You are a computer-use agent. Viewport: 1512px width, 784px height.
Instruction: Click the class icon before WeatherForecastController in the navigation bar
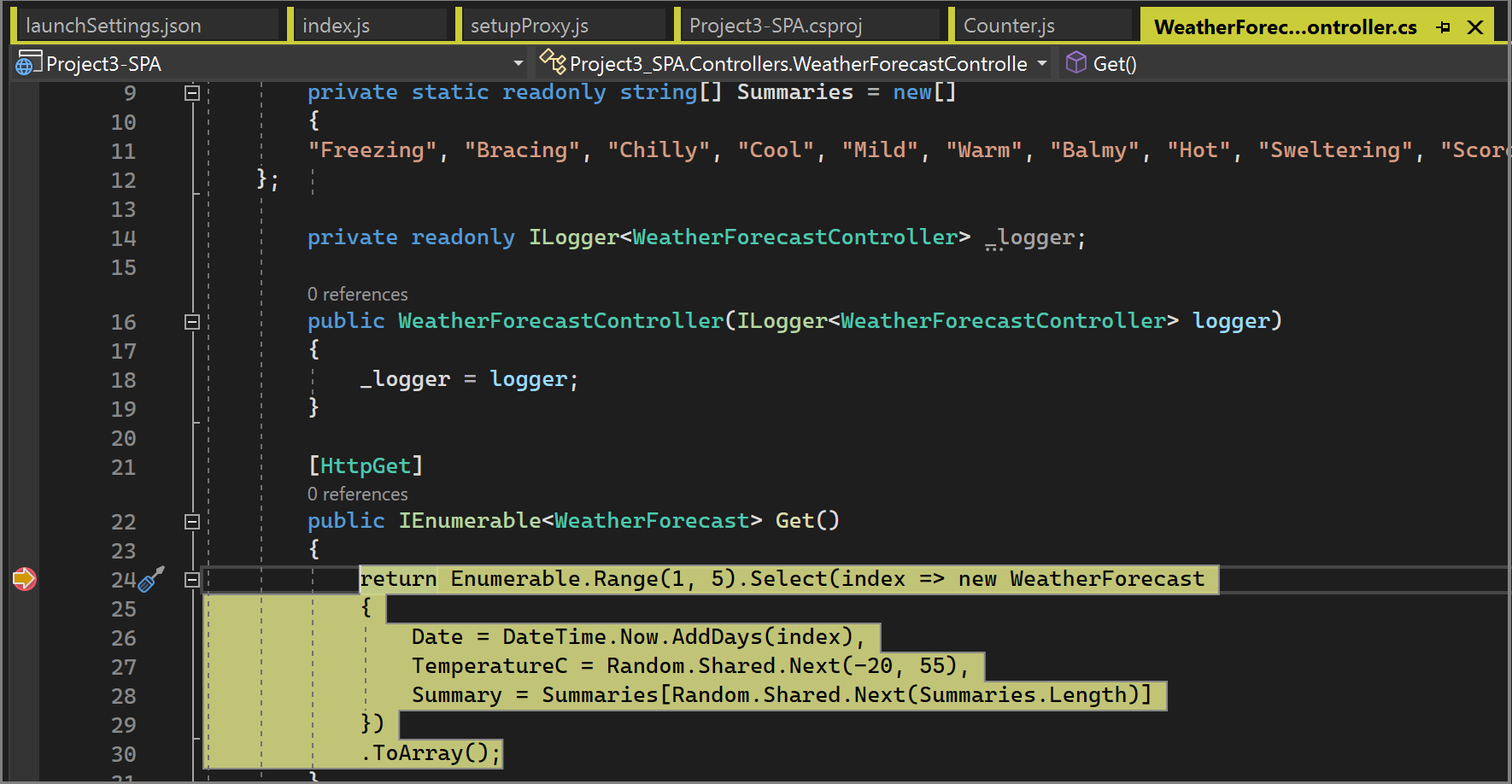tap(553, 62)
